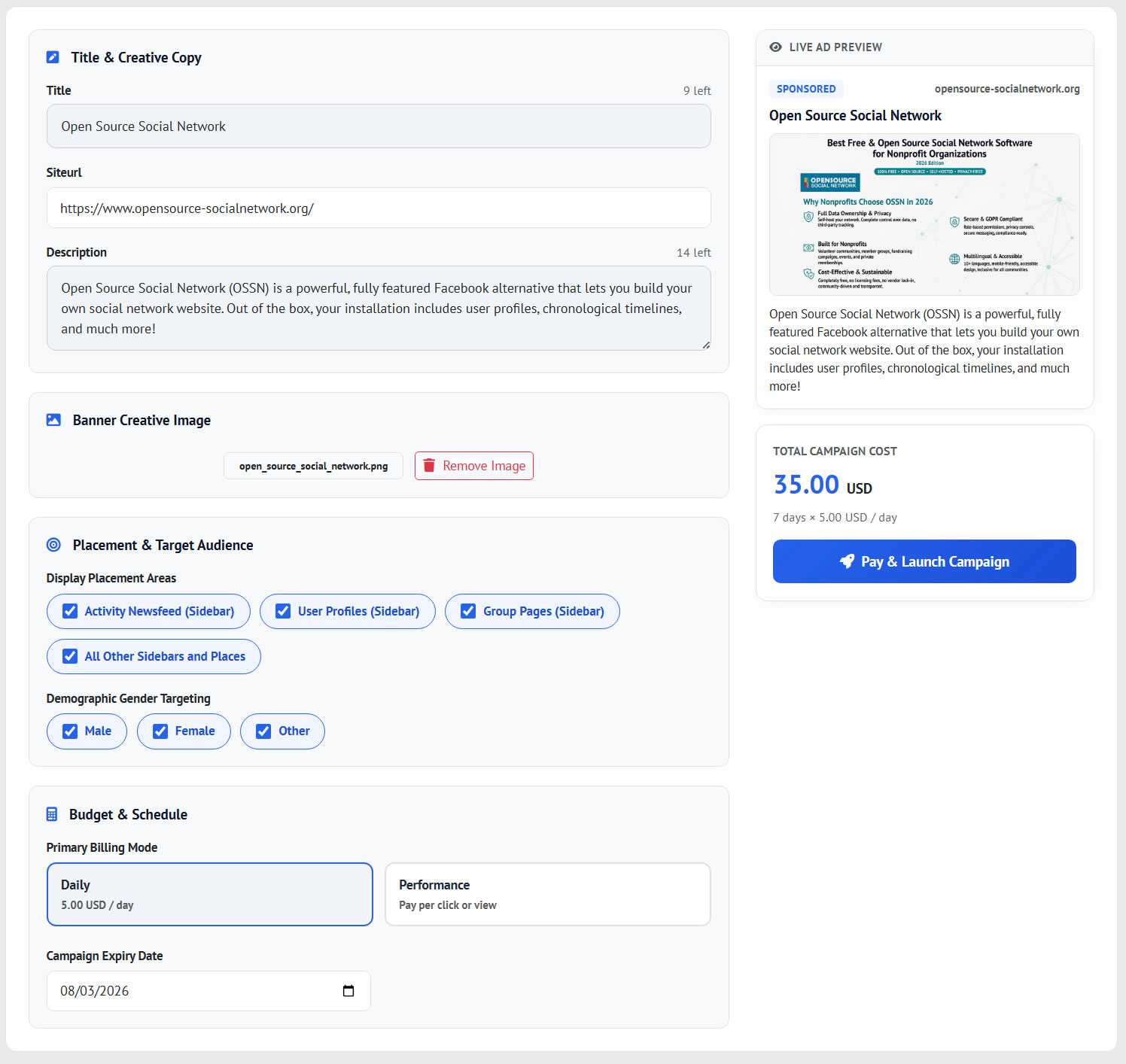Click the open_source_social_network.png file chip

[313, 466]
